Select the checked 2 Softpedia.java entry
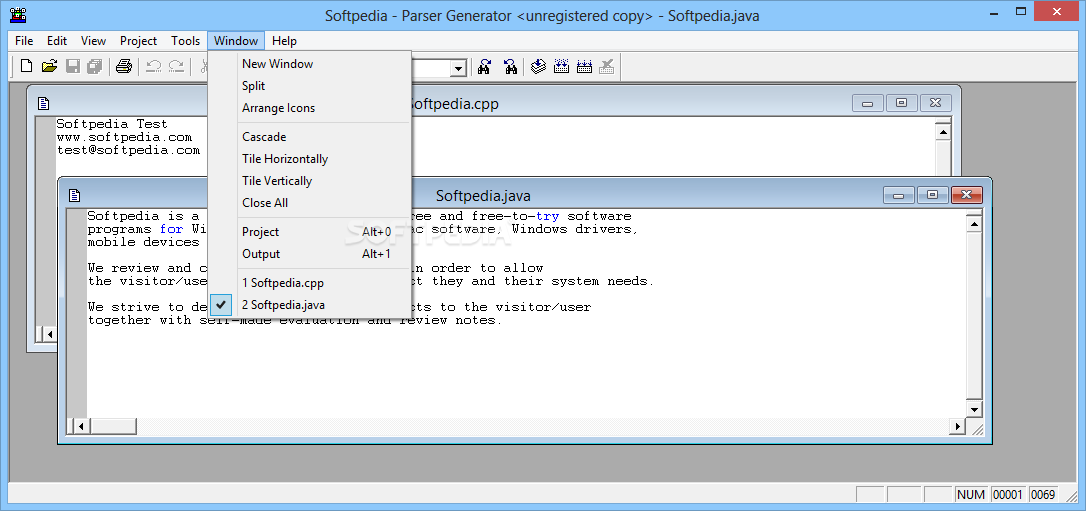This screenshot has width=1086, height=511. tap(310, 305)
